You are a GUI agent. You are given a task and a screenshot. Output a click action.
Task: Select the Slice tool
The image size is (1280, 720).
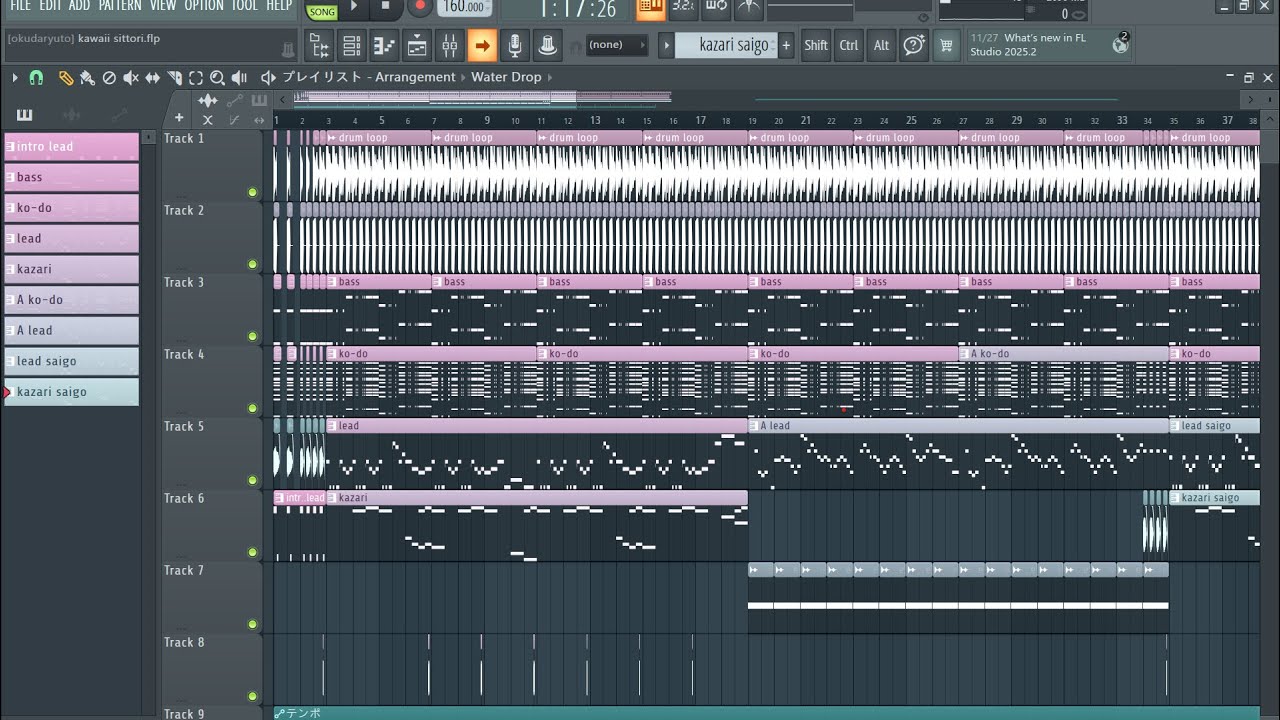point(174,77)
